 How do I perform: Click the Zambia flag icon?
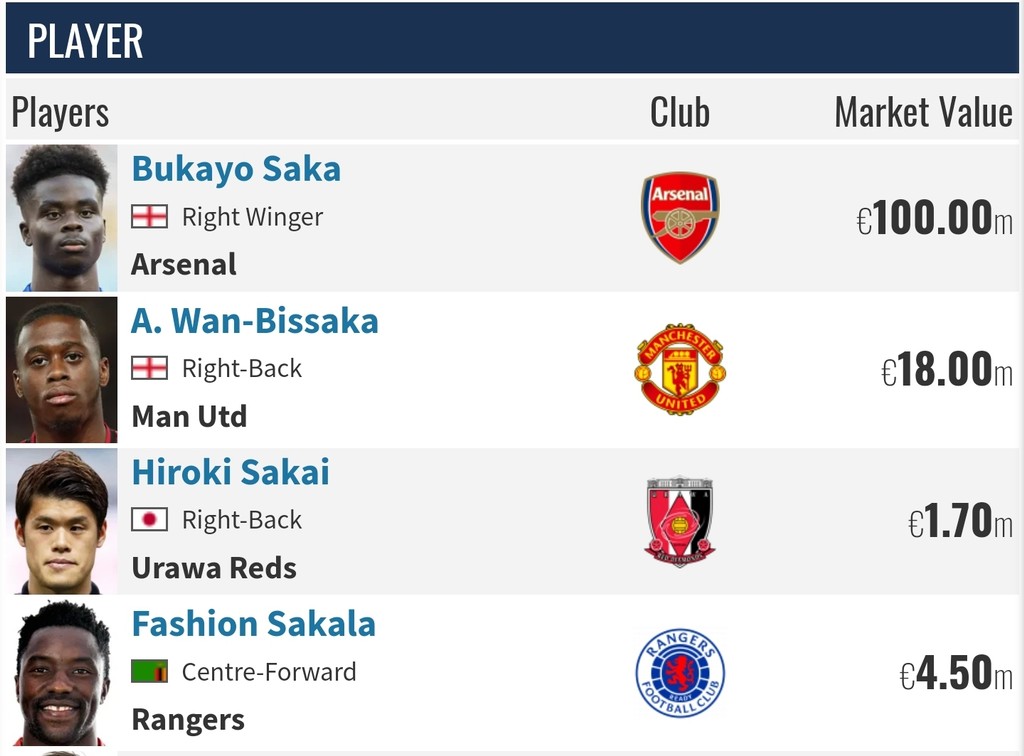149,672
